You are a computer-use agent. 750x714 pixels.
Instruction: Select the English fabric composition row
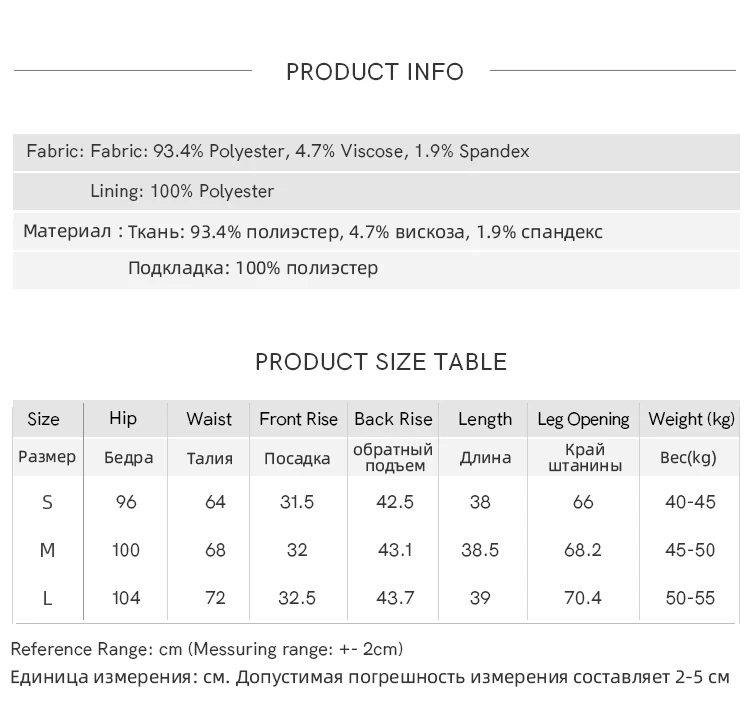coord(278,152)
